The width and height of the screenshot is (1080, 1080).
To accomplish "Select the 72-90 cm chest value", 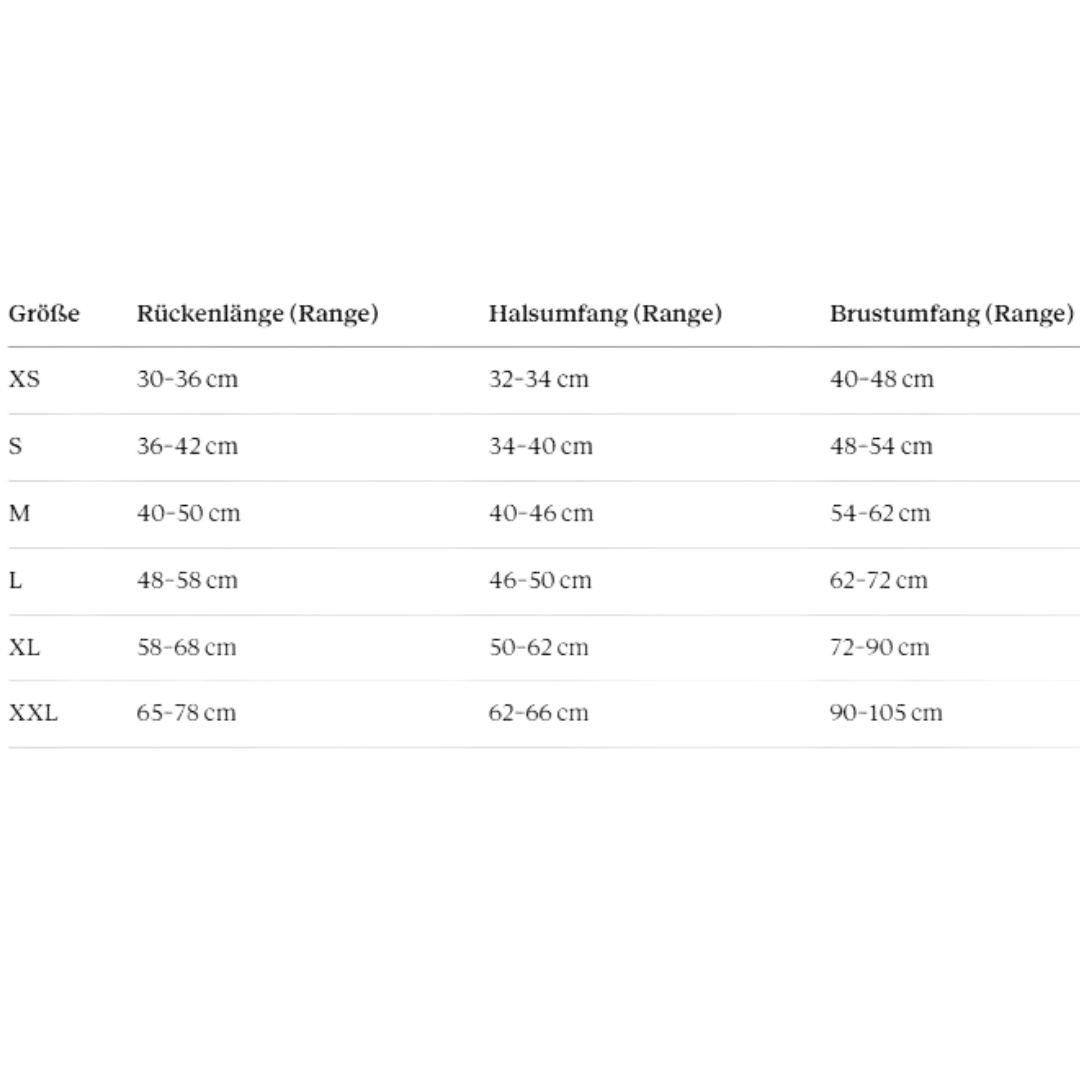I will (880, 647).
